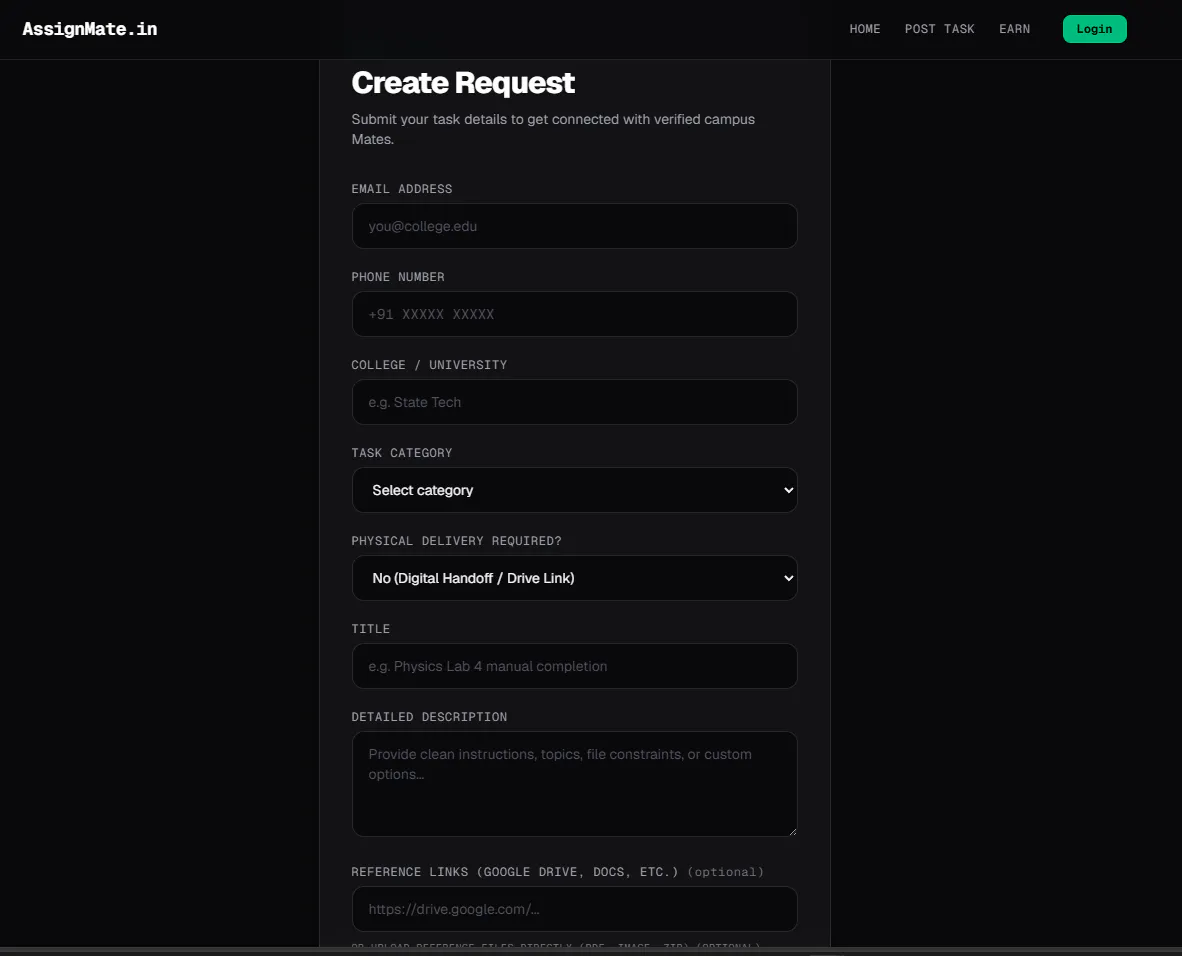The width and height of the screenshot is (1182, 956).
Task: Open the AssignMate.in logo link
Action: pos(90,29)
